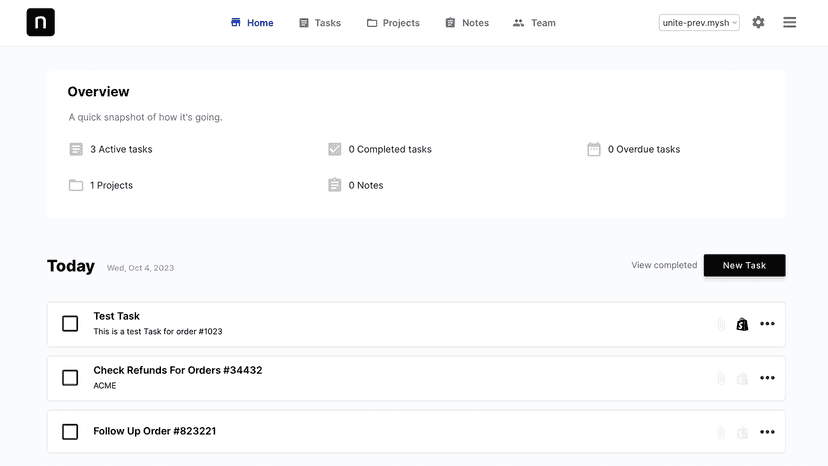The height and width of the screenshot is (466, 828).
Task: Open the unite-prev.mysh store dropdown
Action: (699, 23)
